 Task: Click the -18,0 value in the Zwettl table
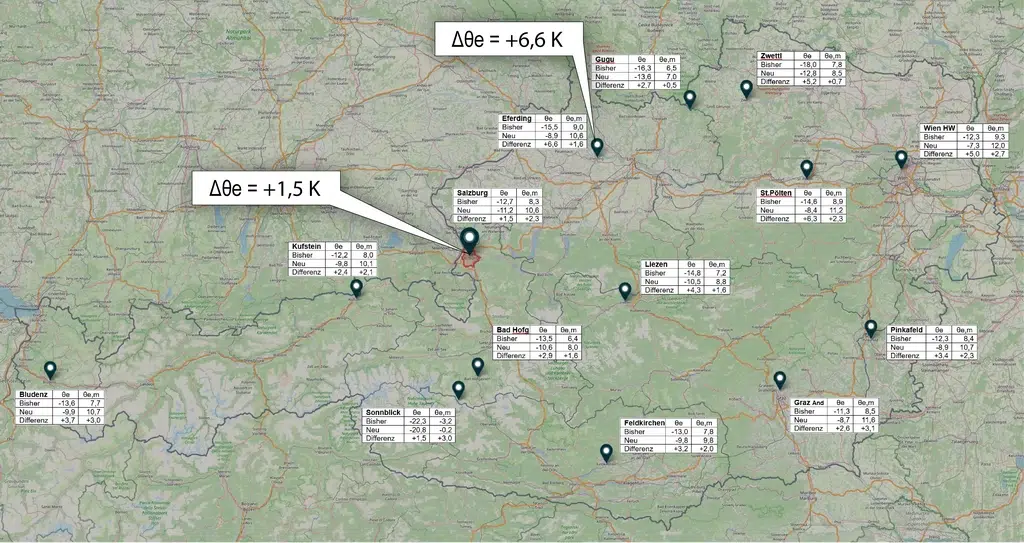(808, 65)
